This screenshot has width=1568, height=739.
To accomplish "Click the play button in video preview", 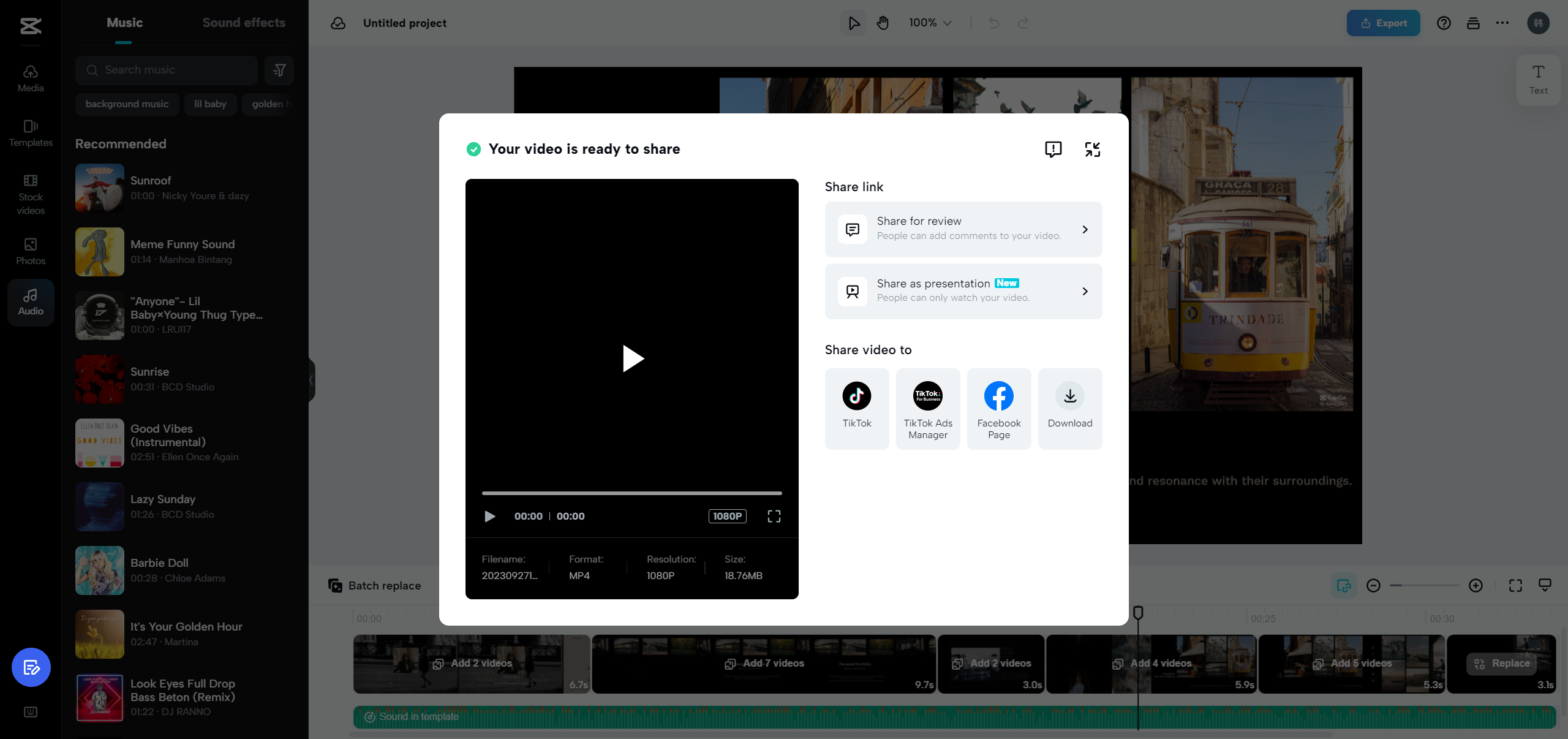I will [x=632, y=358].
